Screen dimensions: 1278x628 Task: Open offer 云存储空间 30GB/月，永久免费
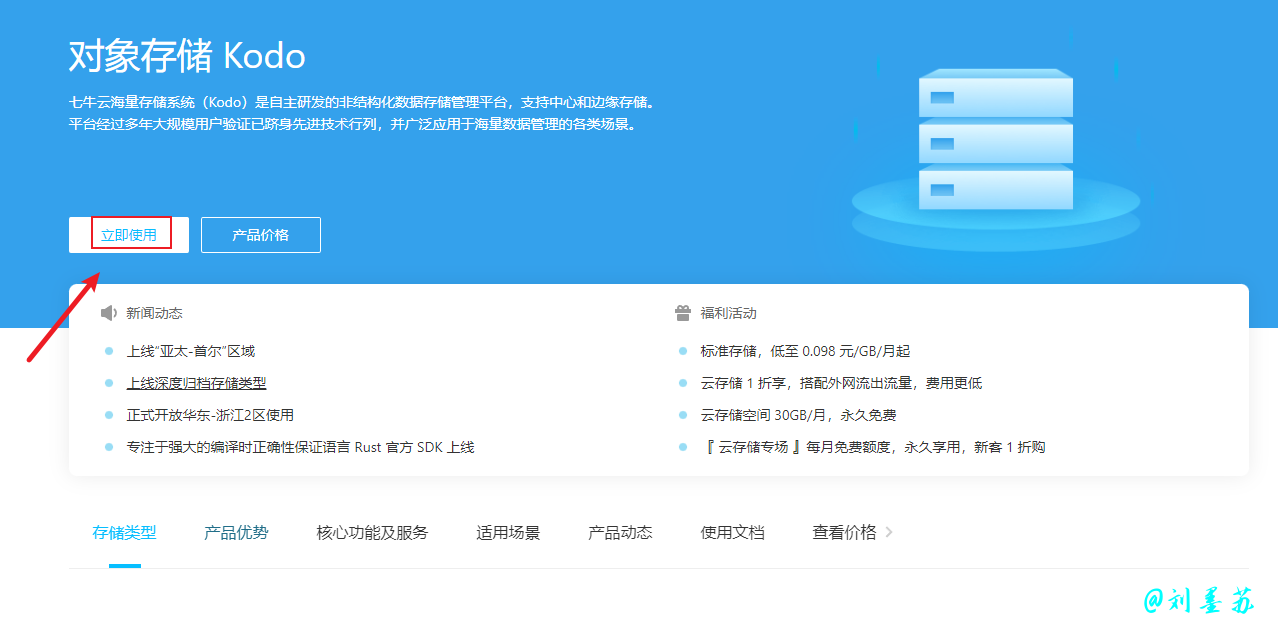(x=799, y=415)
